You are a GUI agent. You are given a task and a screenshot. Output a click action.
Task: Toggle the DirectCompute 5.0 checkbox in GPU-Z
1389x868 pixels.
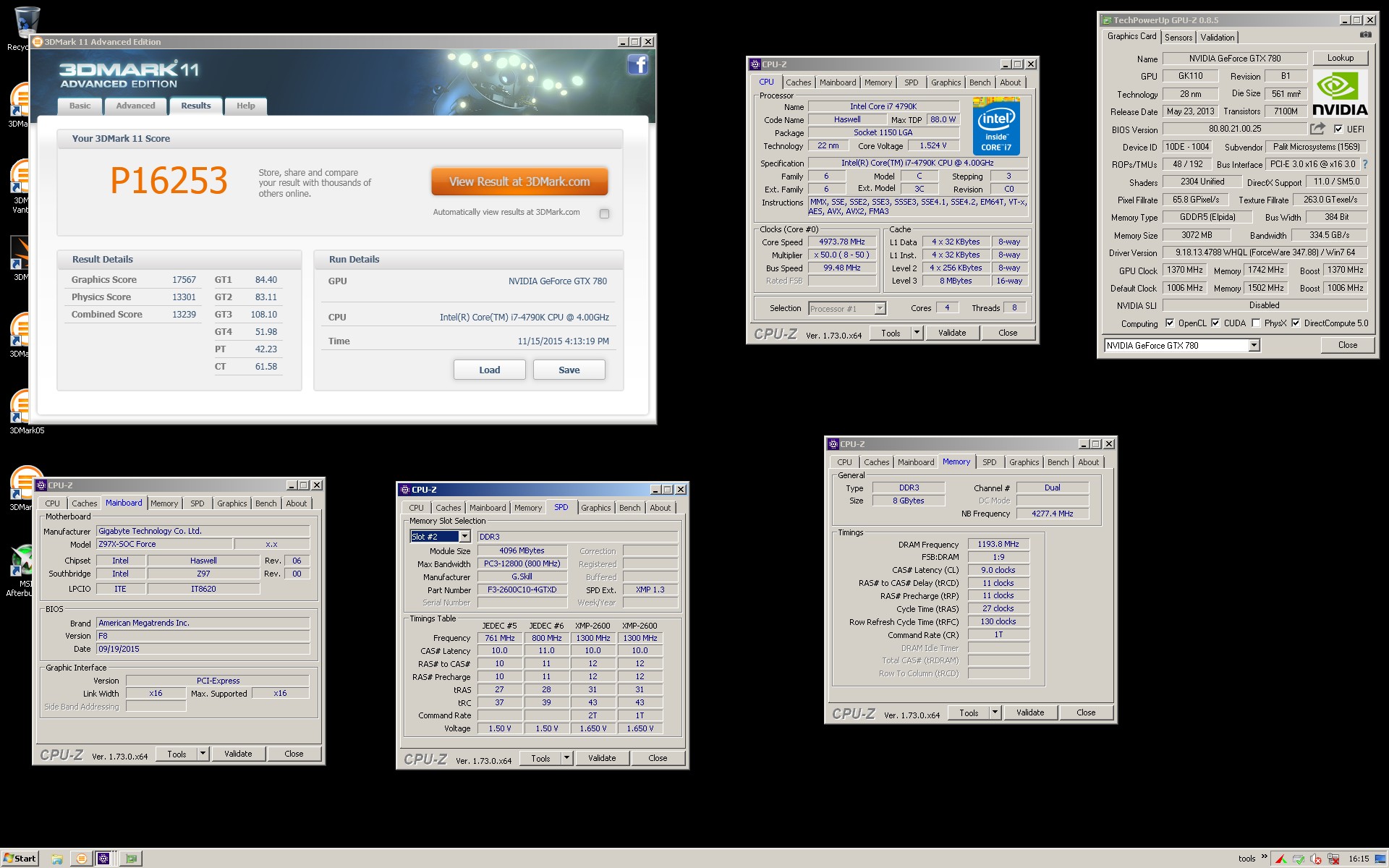(x=1296, y=323)
